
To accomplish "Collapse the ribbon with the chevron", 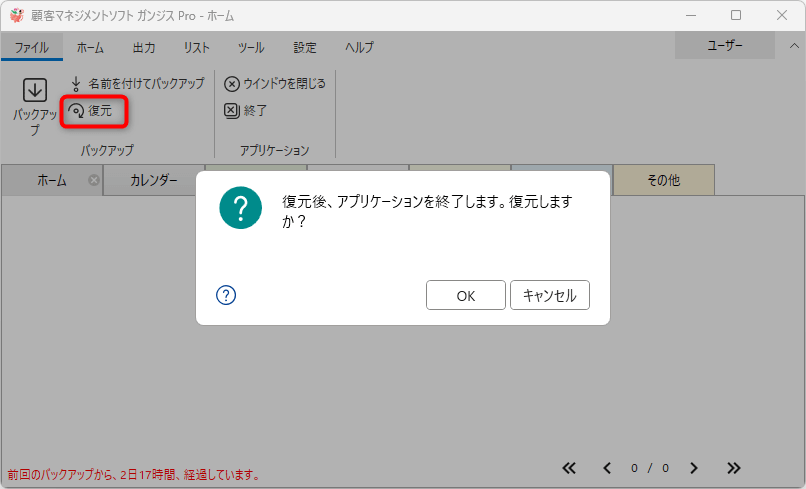I will 794,46.
